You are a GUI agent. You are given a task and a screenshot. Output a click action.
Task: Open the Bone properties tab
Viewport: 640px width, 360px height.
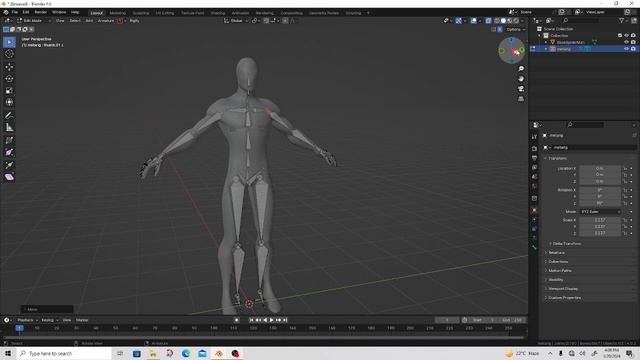point(534,247)
